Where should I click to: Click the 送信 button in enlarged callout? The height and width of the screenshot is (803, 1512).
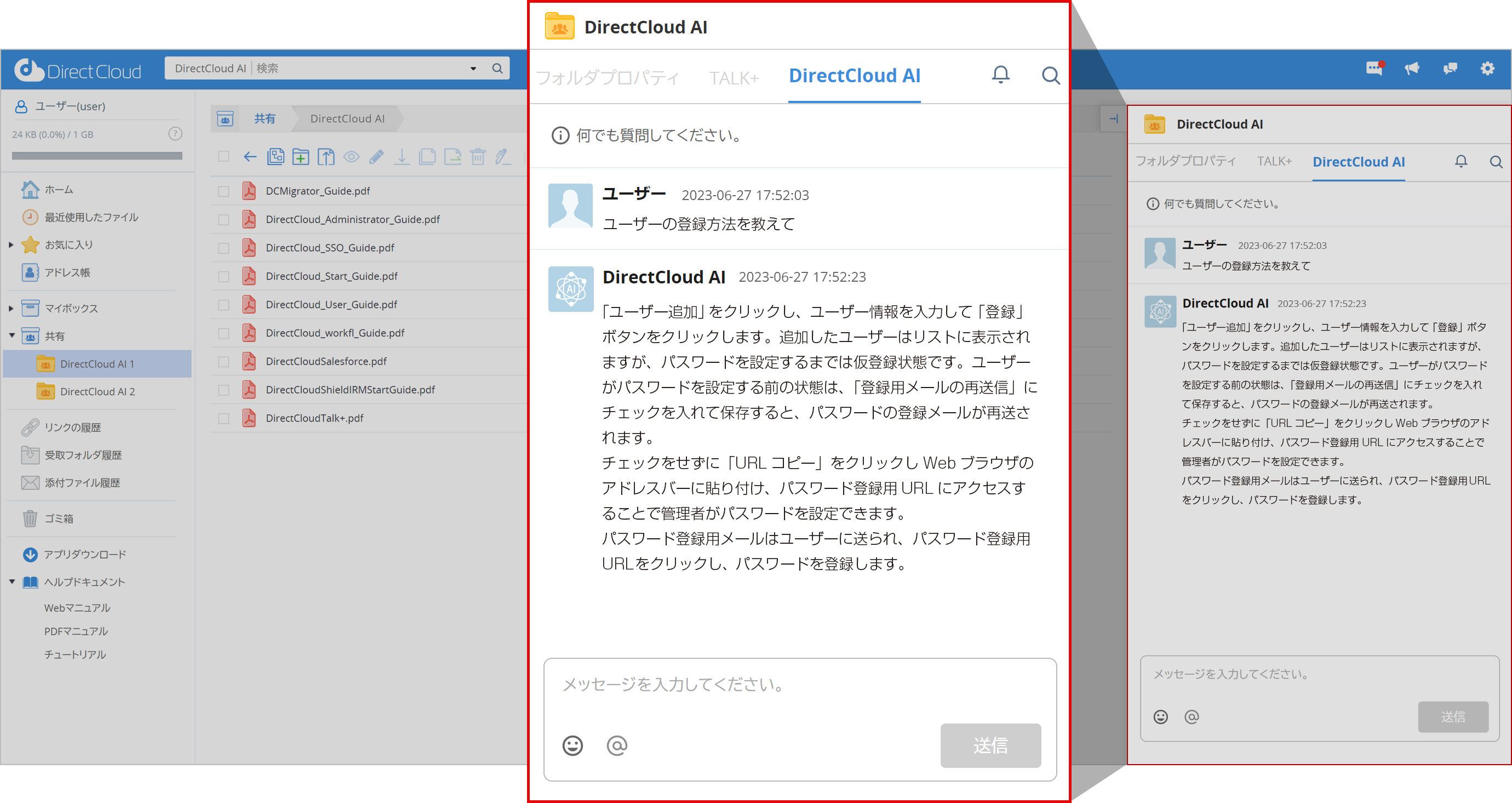(x=990, y=745)
